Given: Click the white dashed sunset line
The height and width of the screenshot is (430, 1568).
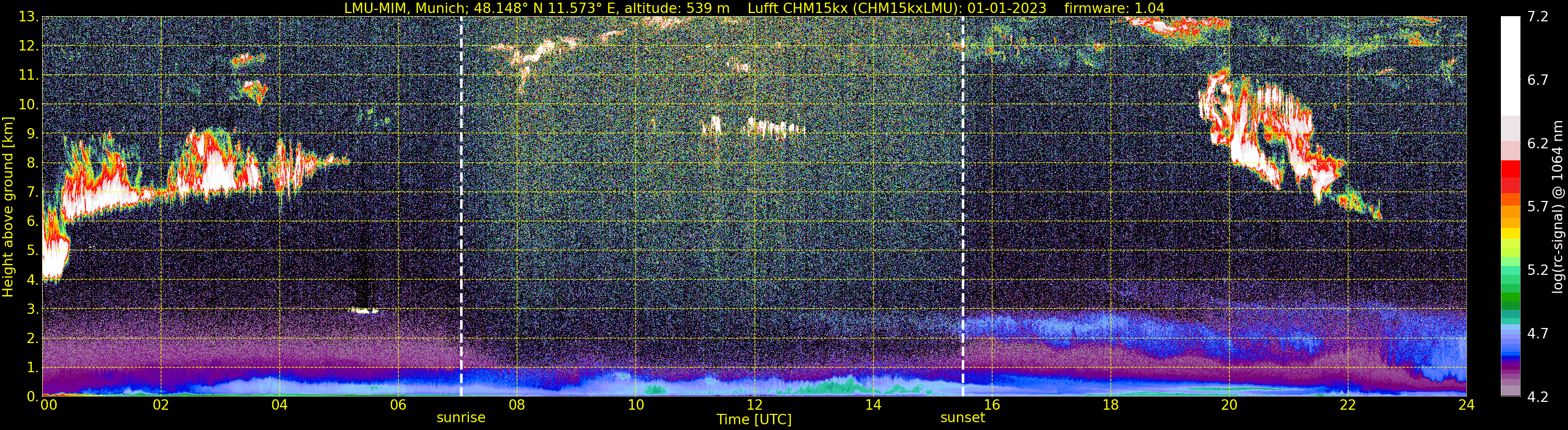Looking at the screenshot, I should 962,207.
